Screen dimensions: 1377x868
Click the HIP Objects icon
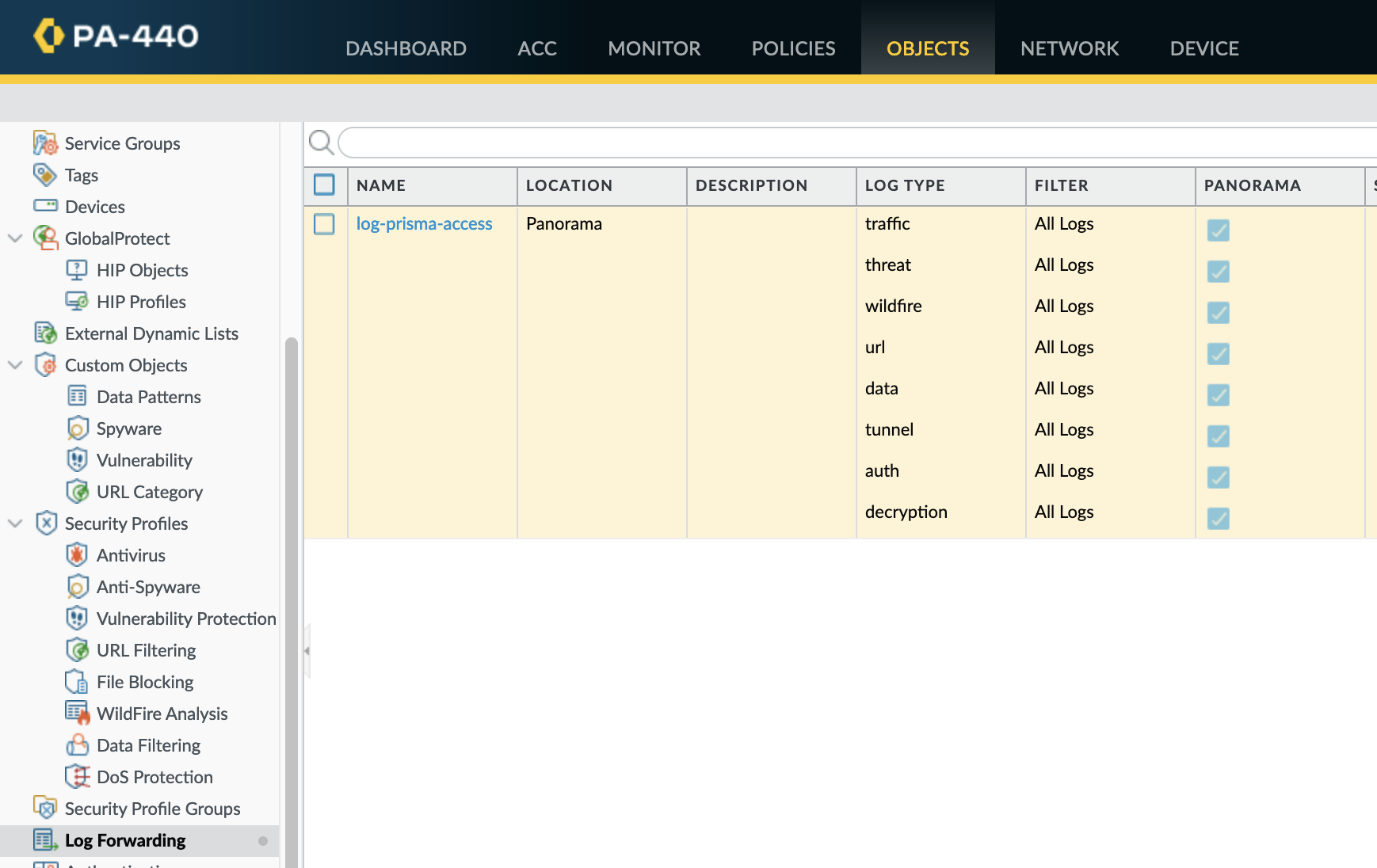click(x=77, y=270)
